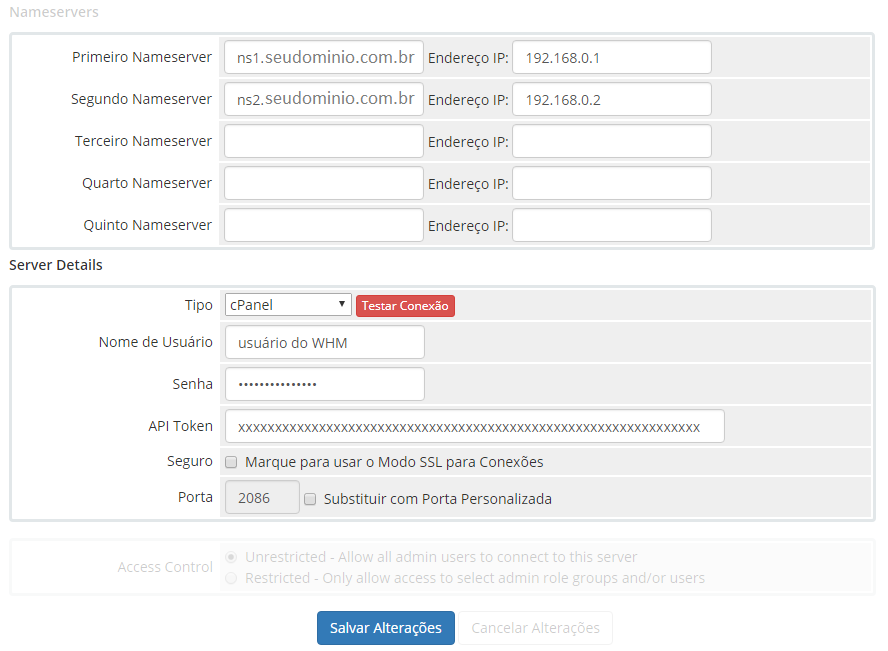Screen dimensions: 888x651
Task: Click the Segundo Nameserver IP address field
Action: 612,99
